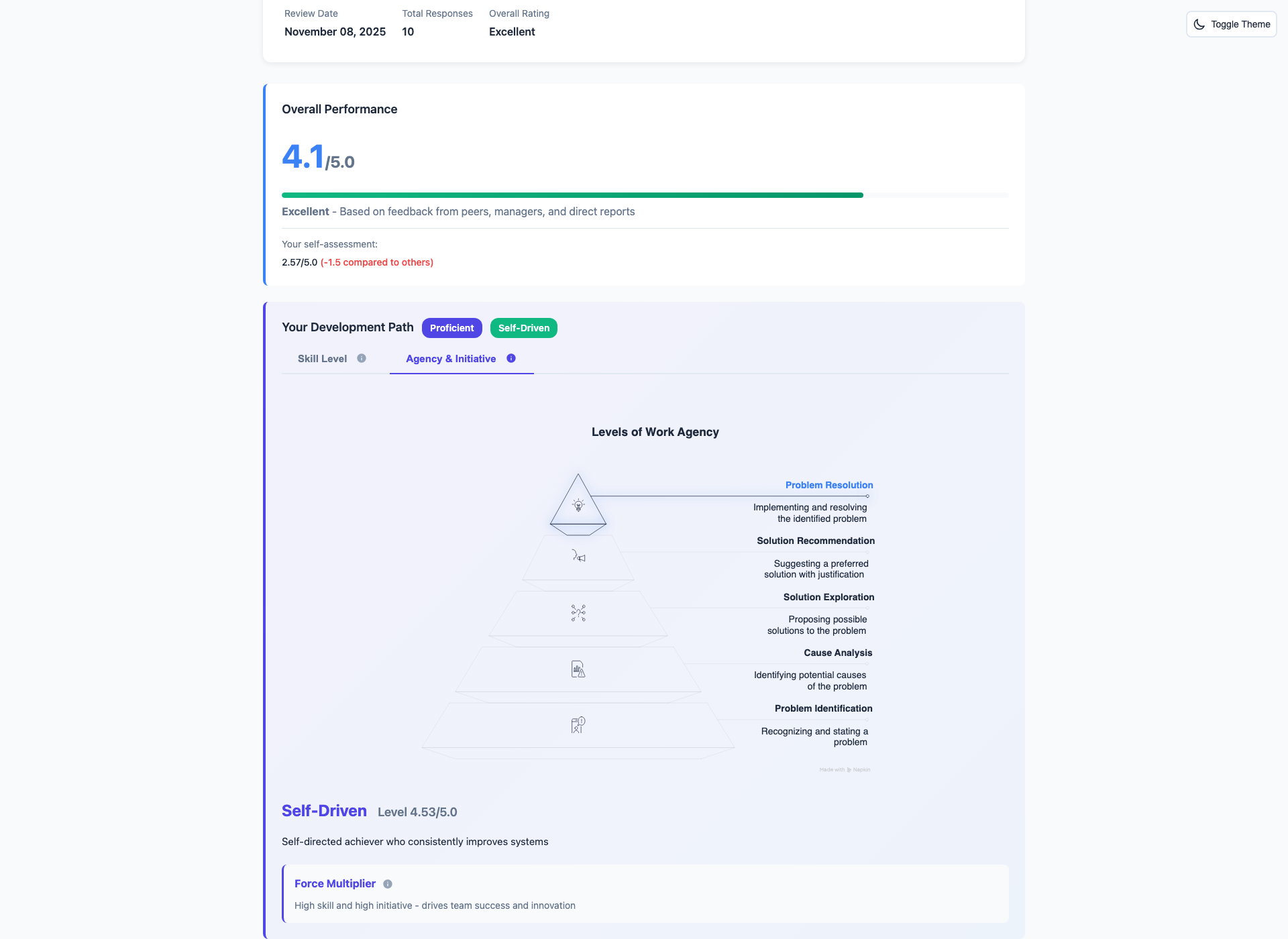This screenshot has width=1288, height=939.
Task: Click the info icon beside Force Multiplier
Action: (x=388, y=884)
